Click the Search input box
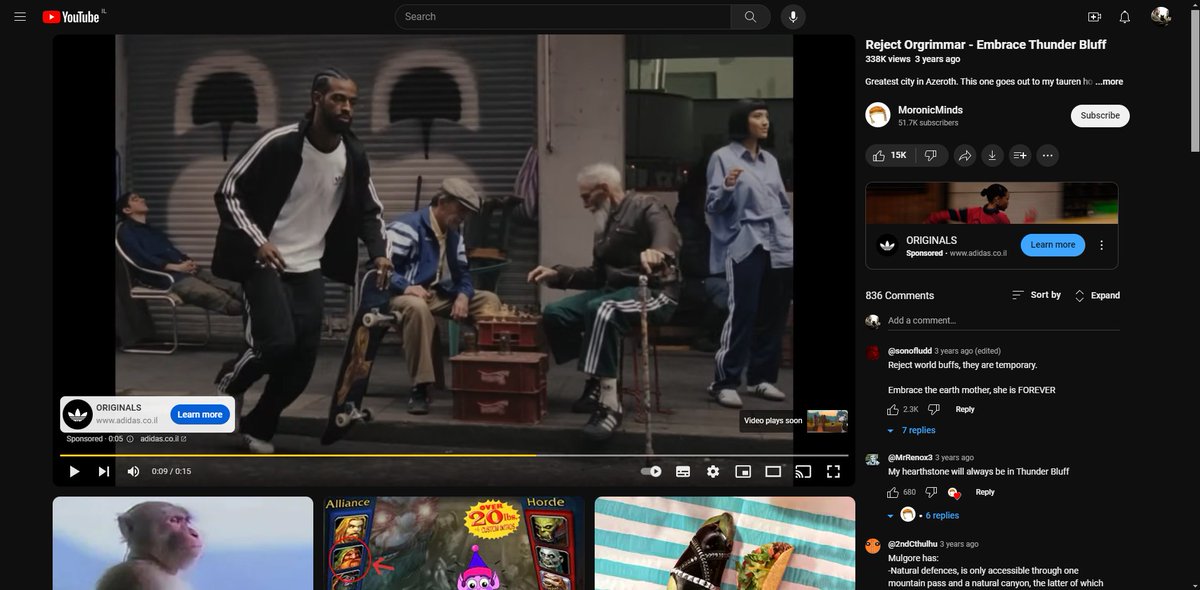 tap(563, 17)
